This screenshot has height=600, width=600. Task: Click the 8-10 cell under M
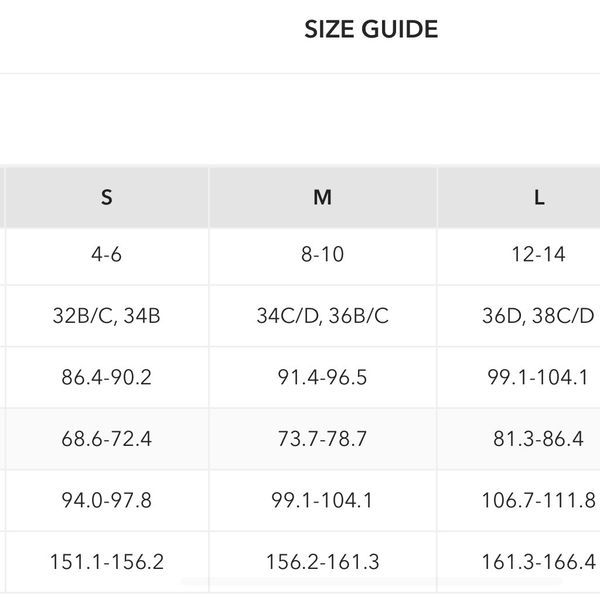[x=322, y=255]
